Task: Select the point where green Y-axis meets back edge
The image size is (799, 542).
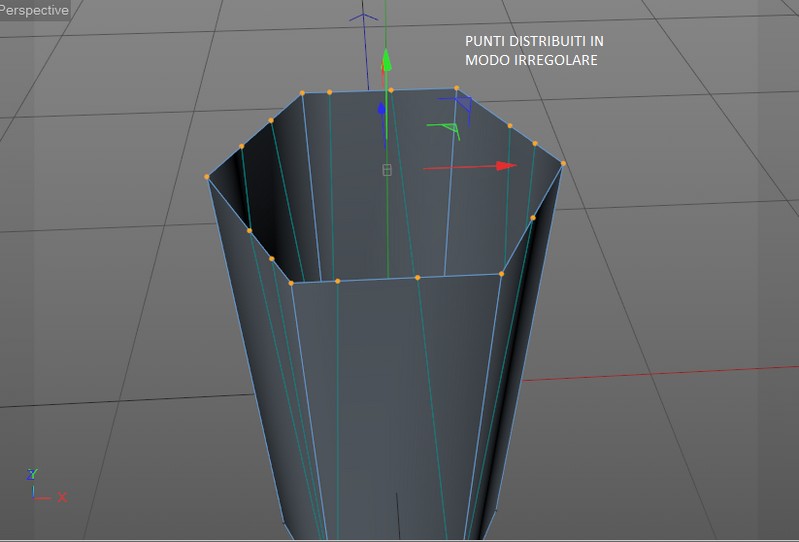Action: 391,90
